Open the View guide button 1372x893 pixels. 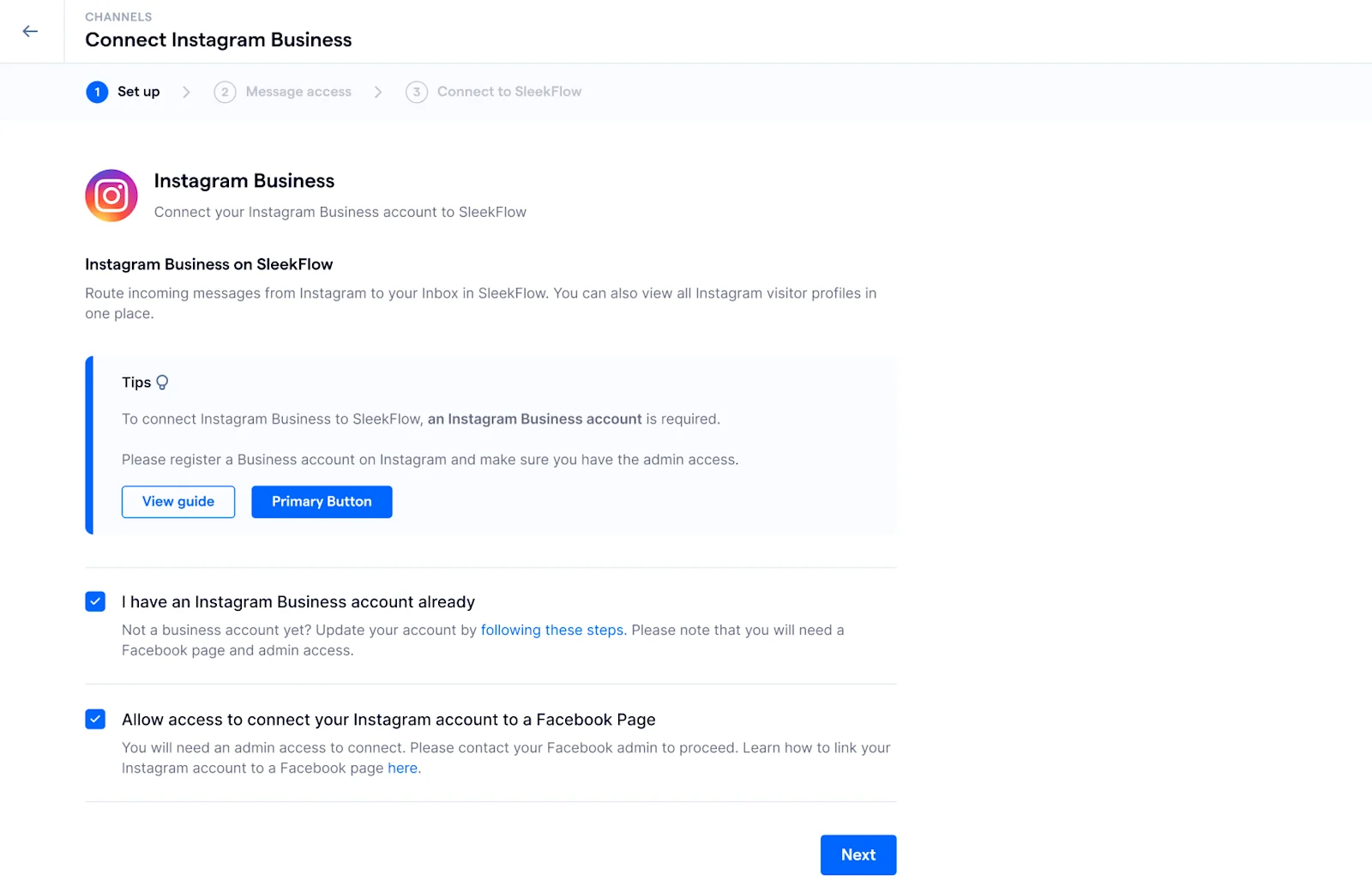tap(178, 502)
